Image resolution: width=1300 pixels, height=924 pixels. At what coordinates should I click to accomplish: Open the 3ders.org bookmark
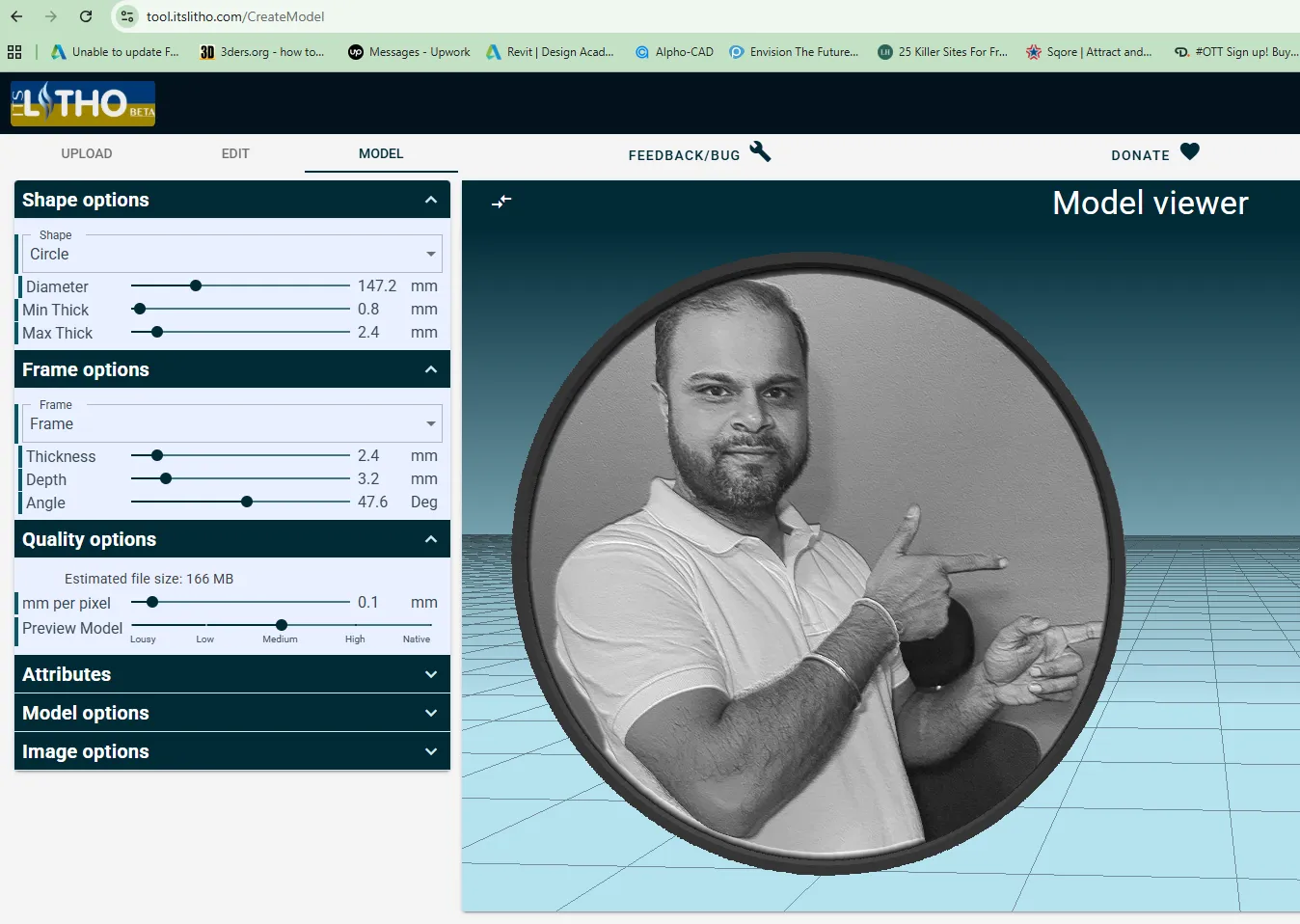(x=262, y=52)
